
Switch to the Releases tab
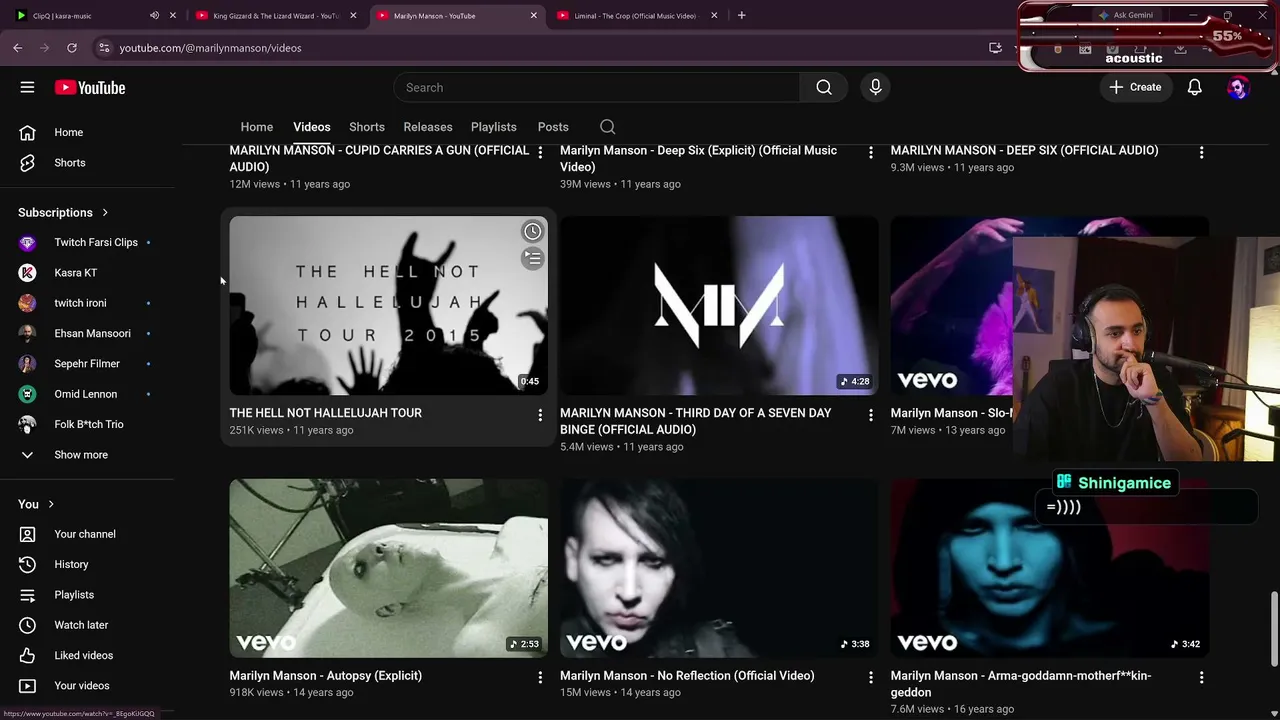point(428,127)
